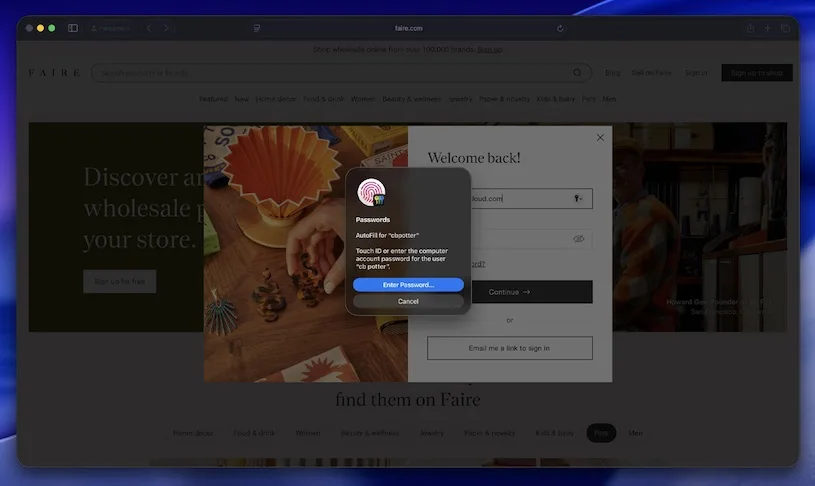This screenshot has width=815, height=486.
Task: Click the Sign up link in top banner
Action: pyautogui.click(x=490, y=49)
